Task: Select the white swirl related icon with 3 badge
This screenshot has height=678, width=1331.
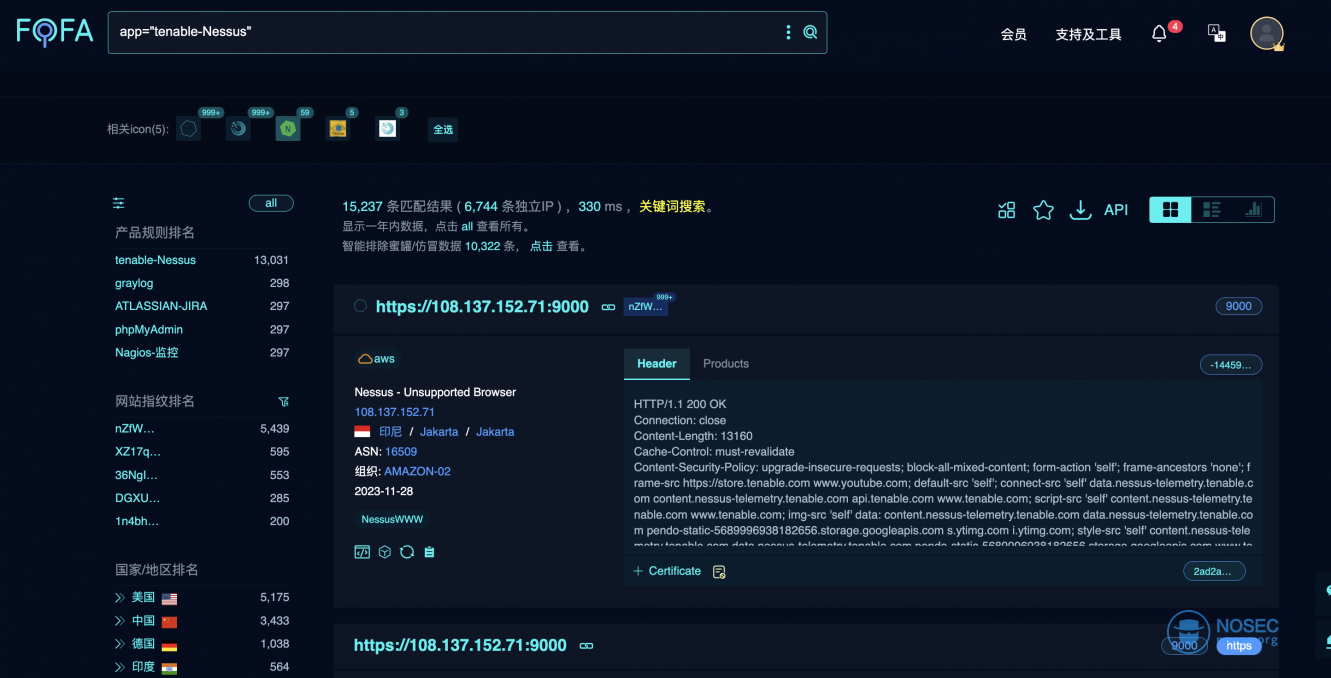Action: point(387,129)
